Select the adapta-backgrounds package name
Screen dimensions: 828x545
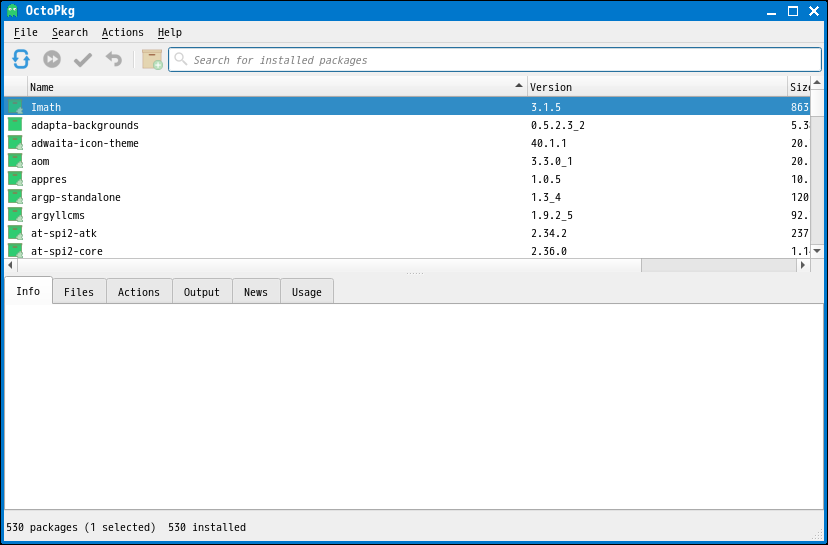(85, 125)
